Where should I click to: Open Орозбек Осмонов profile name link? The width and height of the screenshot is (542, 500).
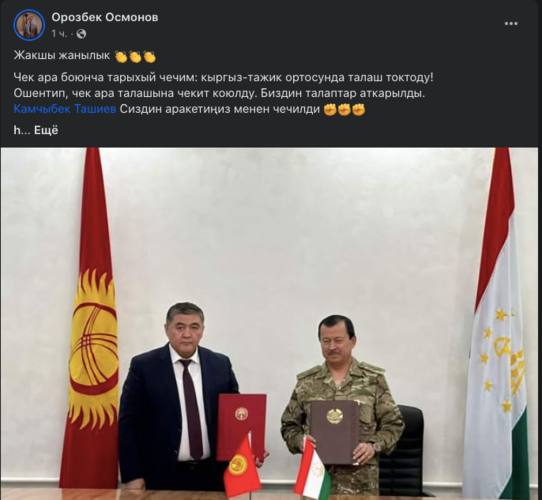click(x=105, y=18)
